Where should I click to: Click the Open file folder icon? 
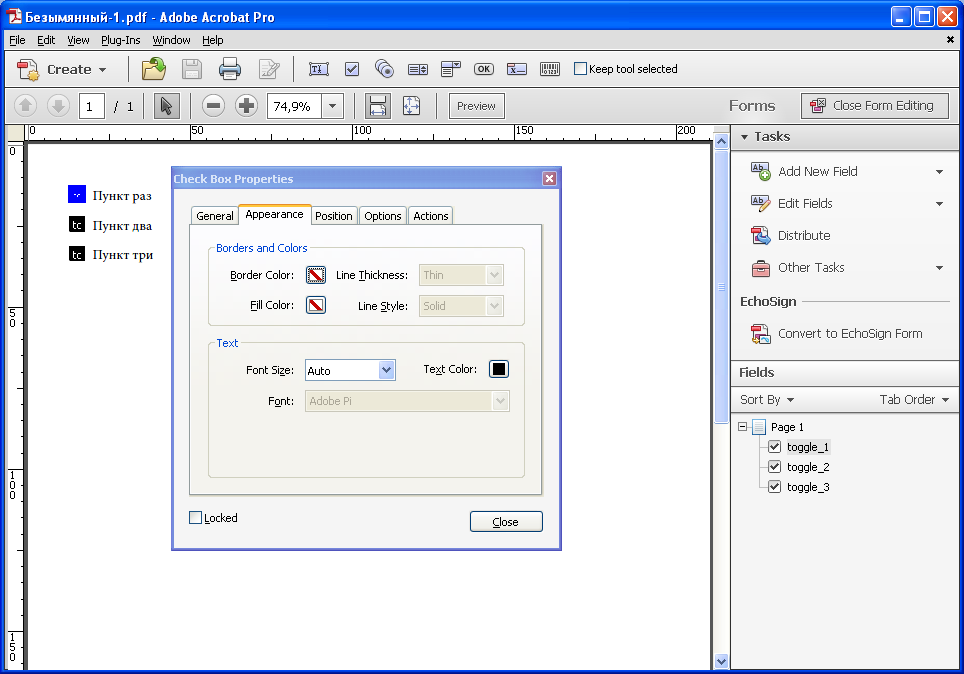coord(154,69)
